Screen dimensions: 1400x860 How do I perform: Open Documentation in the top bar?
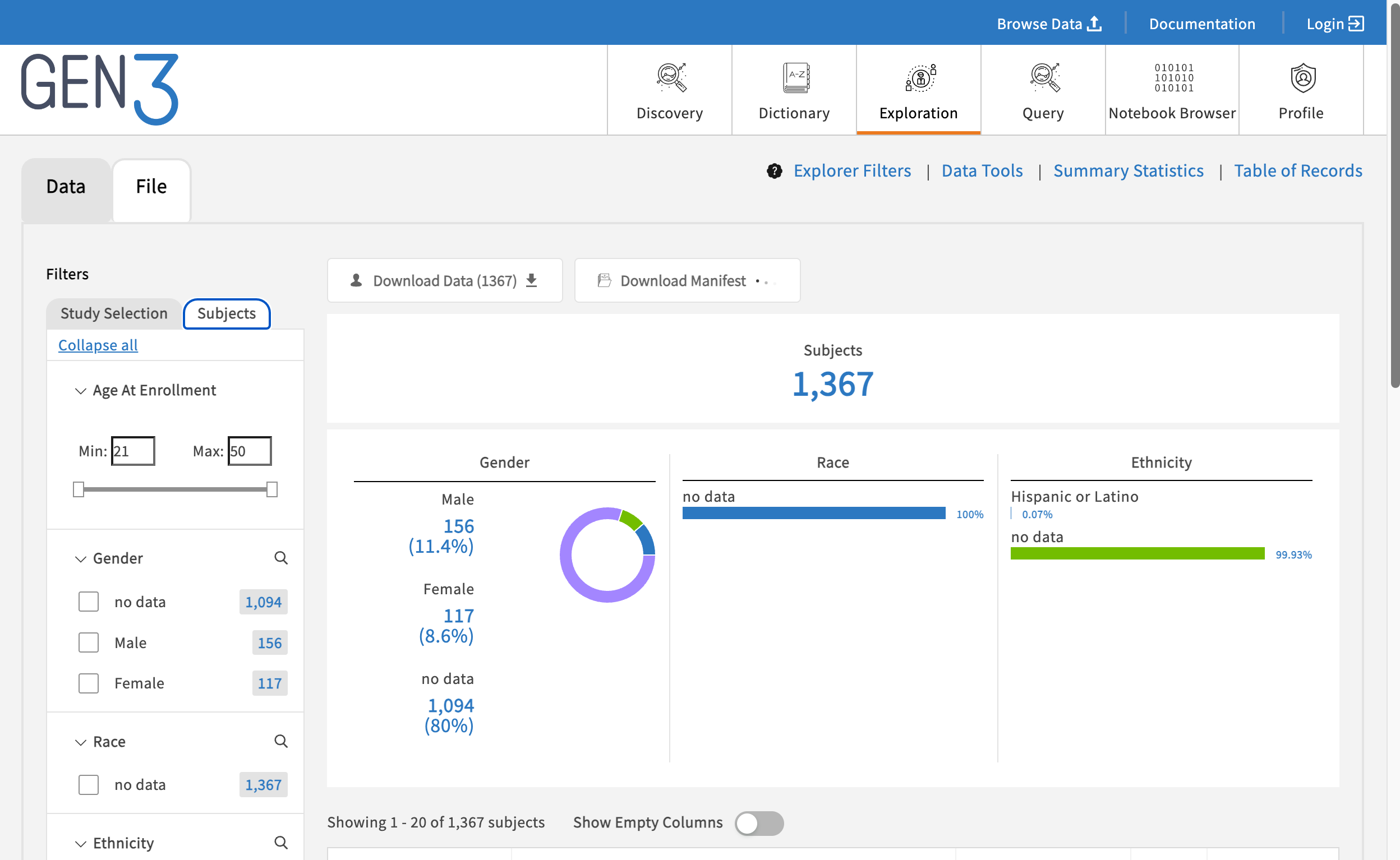[1202, 24]
